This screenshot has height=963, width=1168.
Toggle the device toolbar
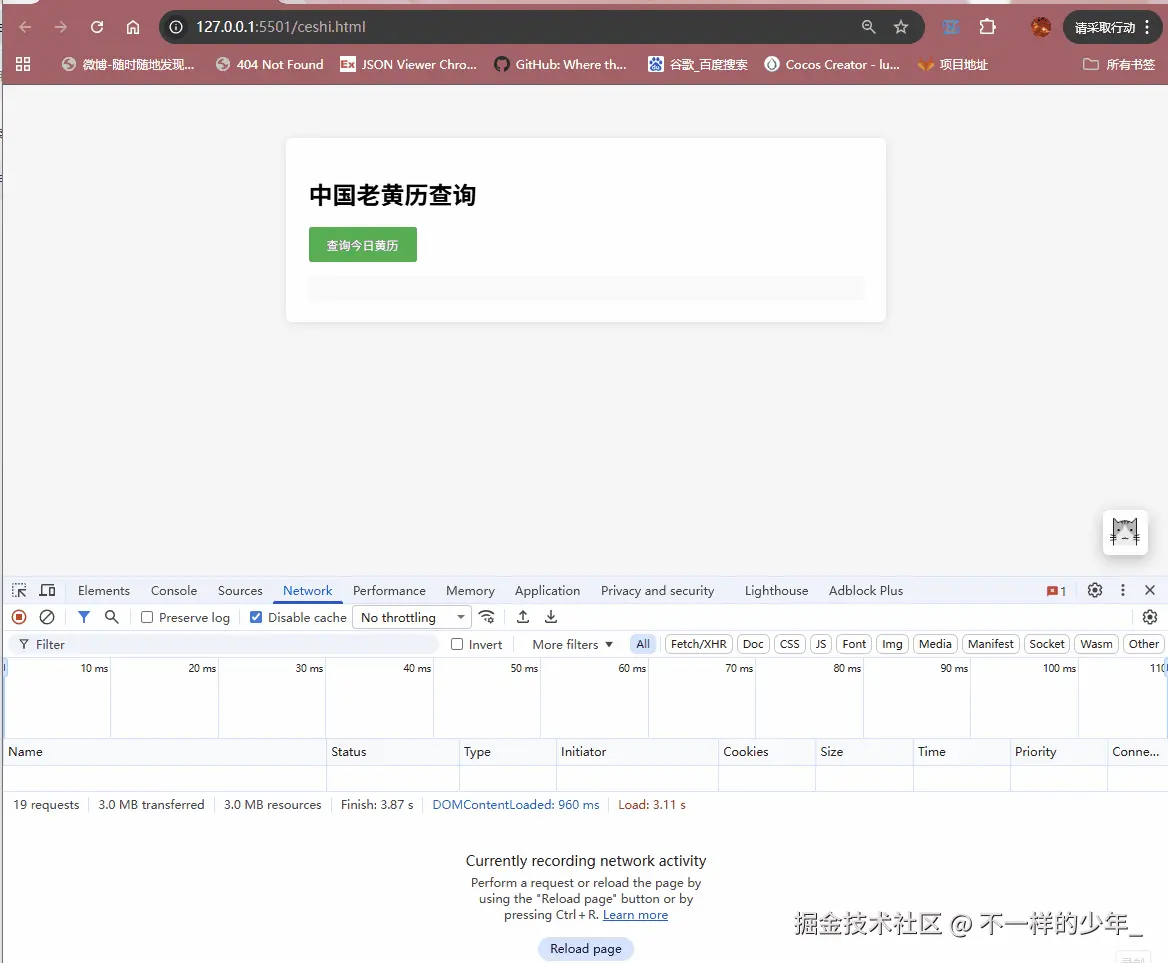(47, 590)
